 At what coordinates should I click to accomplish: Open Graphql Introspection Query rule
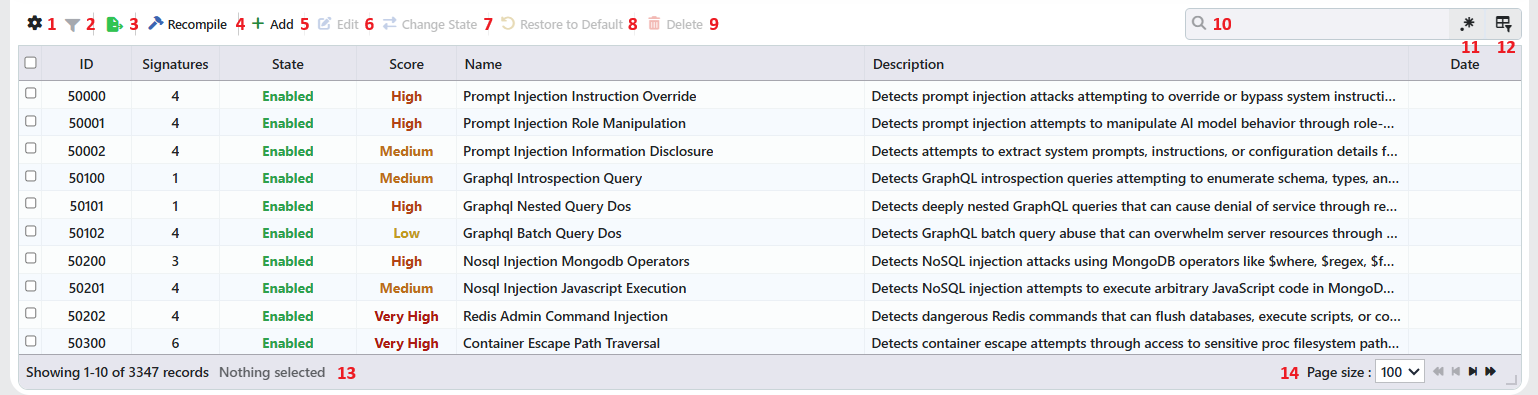pos(552,179)
